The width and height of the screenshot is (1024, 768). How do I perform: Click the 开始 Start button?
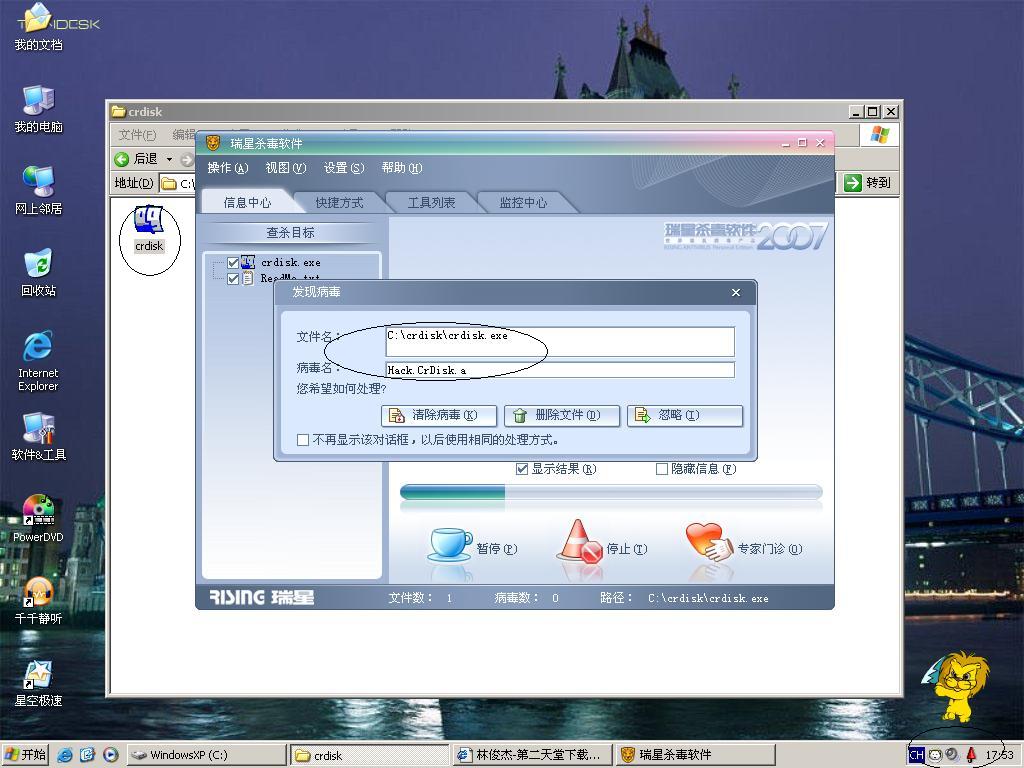[25, 755]
